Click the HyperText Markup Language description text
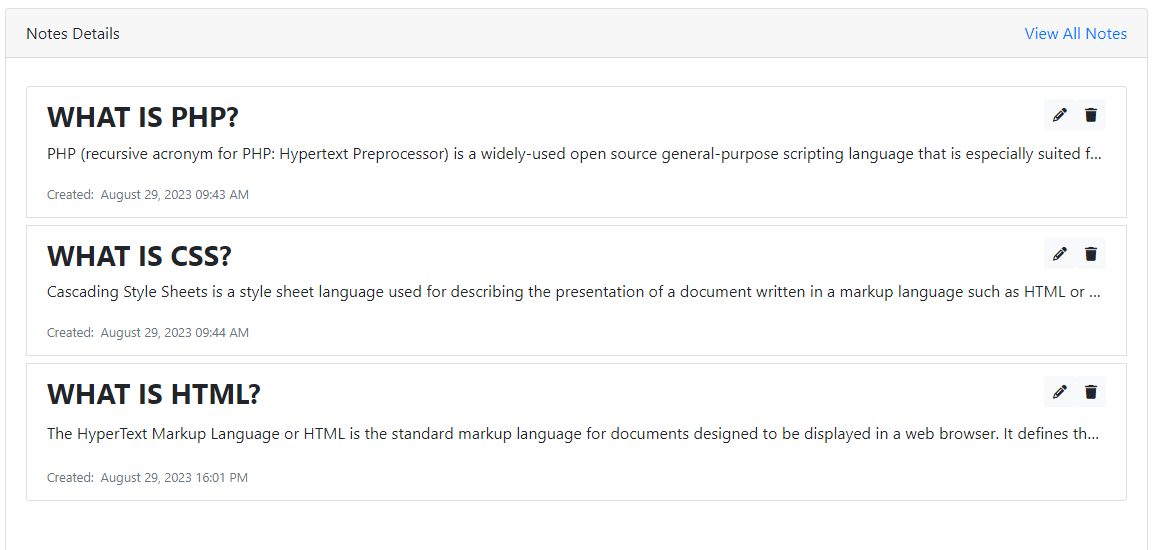 574,434
